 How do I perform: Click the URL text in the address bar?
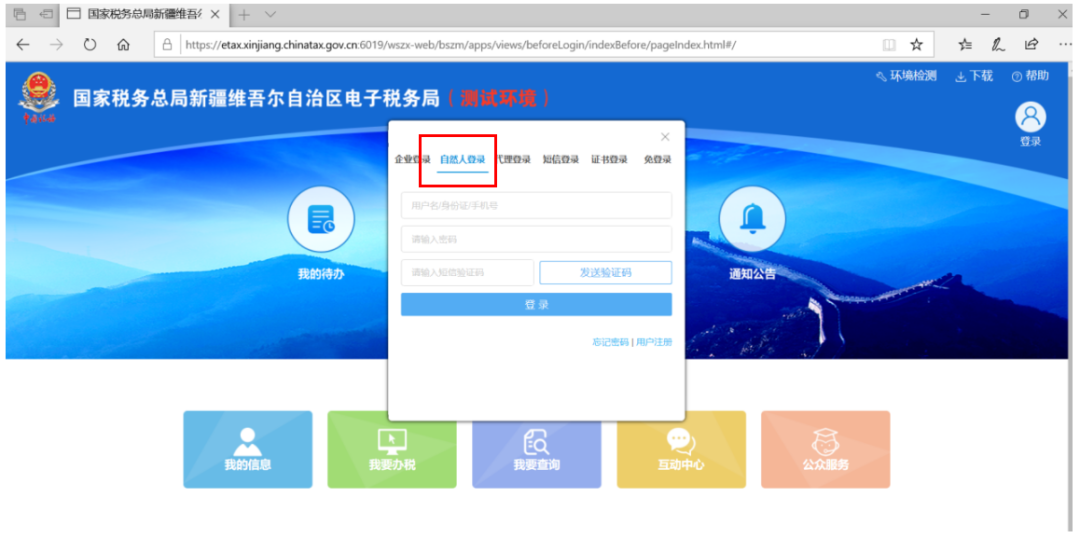[461, 45]
